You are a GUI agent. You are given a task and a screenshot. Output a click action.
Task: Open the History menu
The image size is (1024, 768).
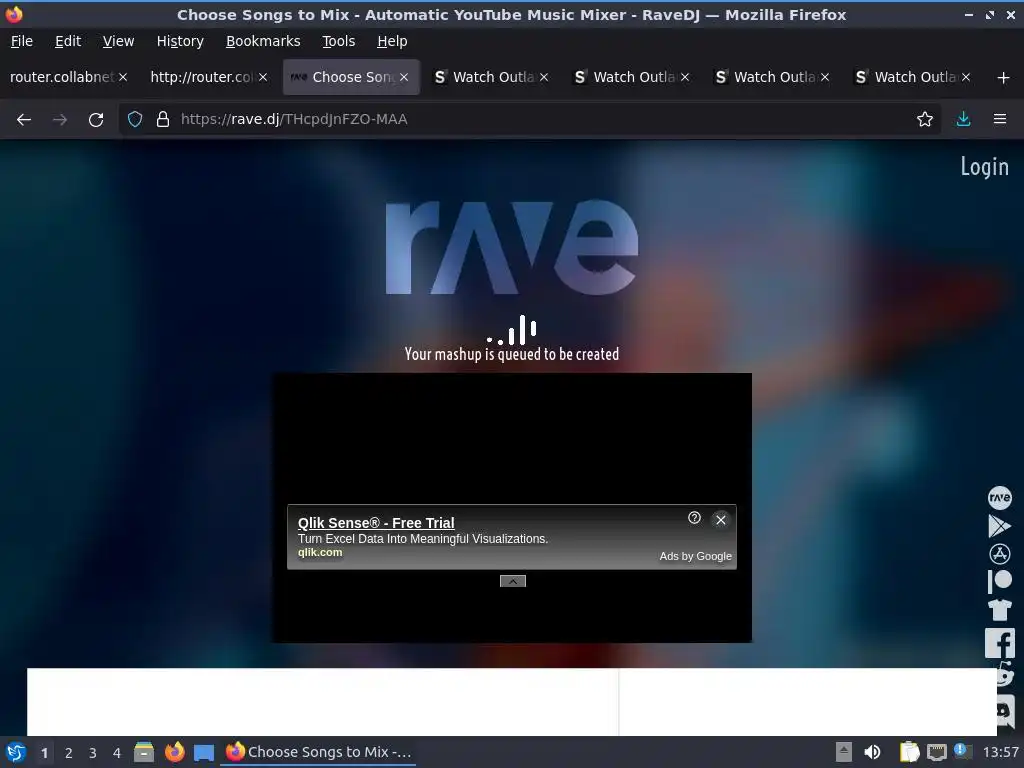pos(180,41)
